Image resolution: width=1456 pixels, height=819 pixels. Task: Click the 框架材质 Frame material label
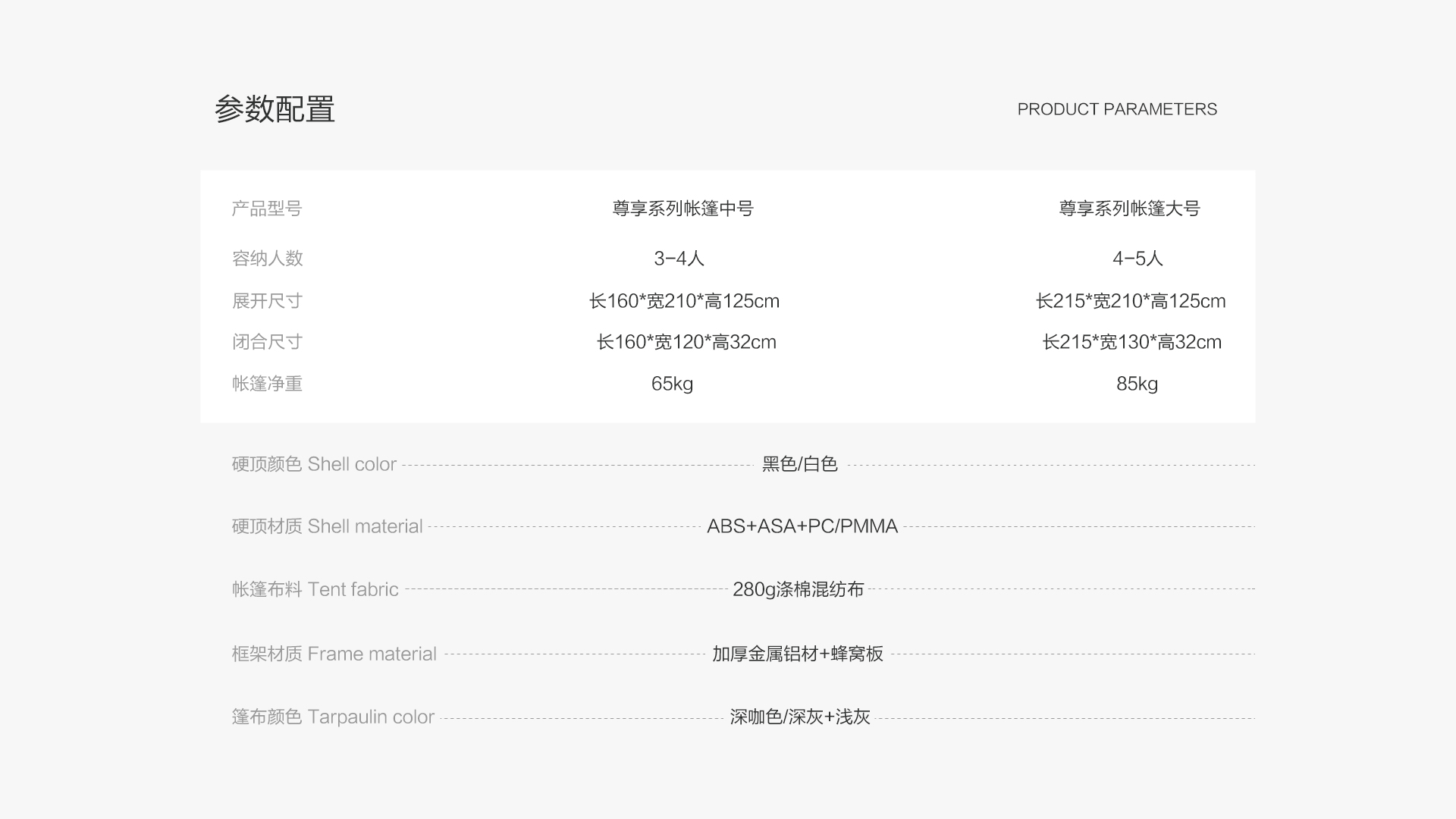pos(334,654)
